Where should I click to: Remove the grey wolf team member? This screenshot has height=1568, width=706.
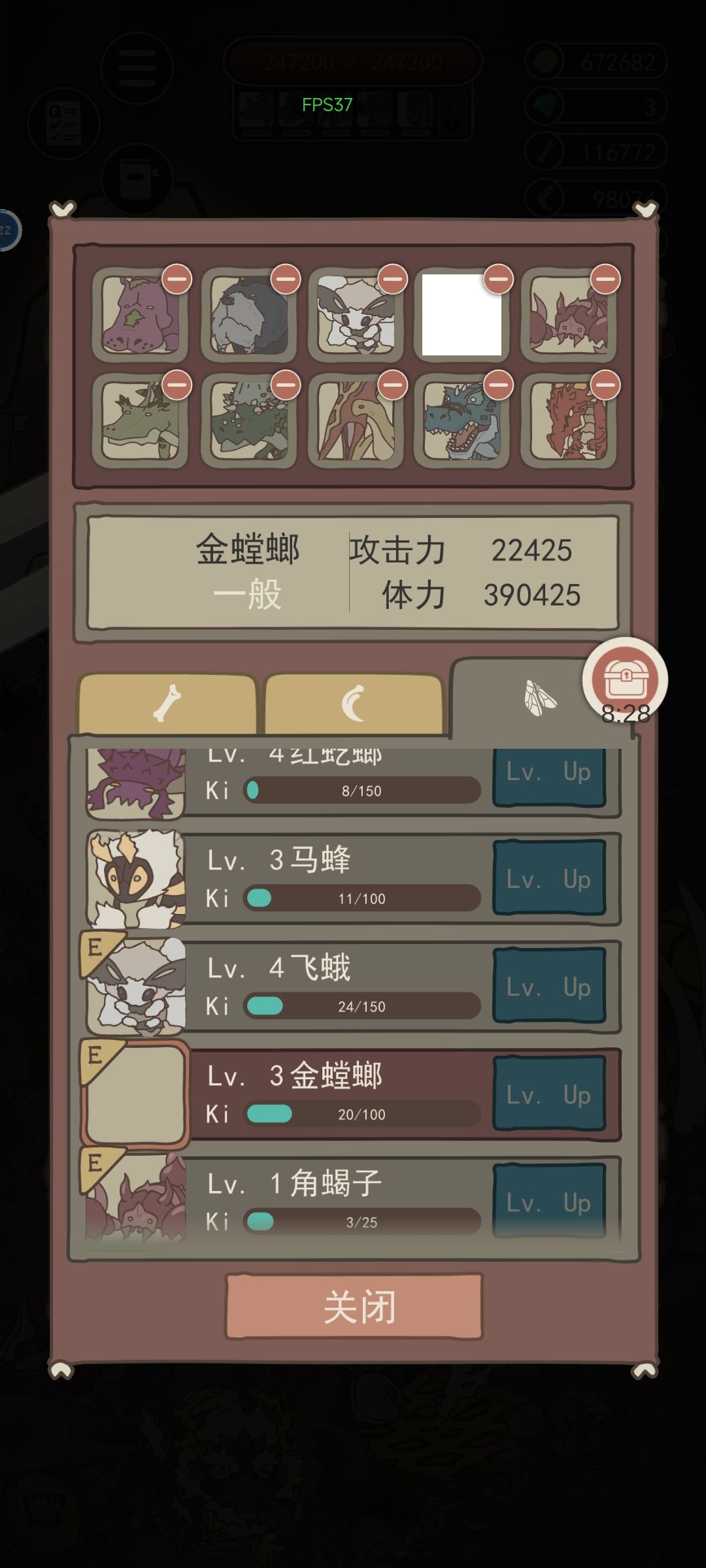pos(286,280)
